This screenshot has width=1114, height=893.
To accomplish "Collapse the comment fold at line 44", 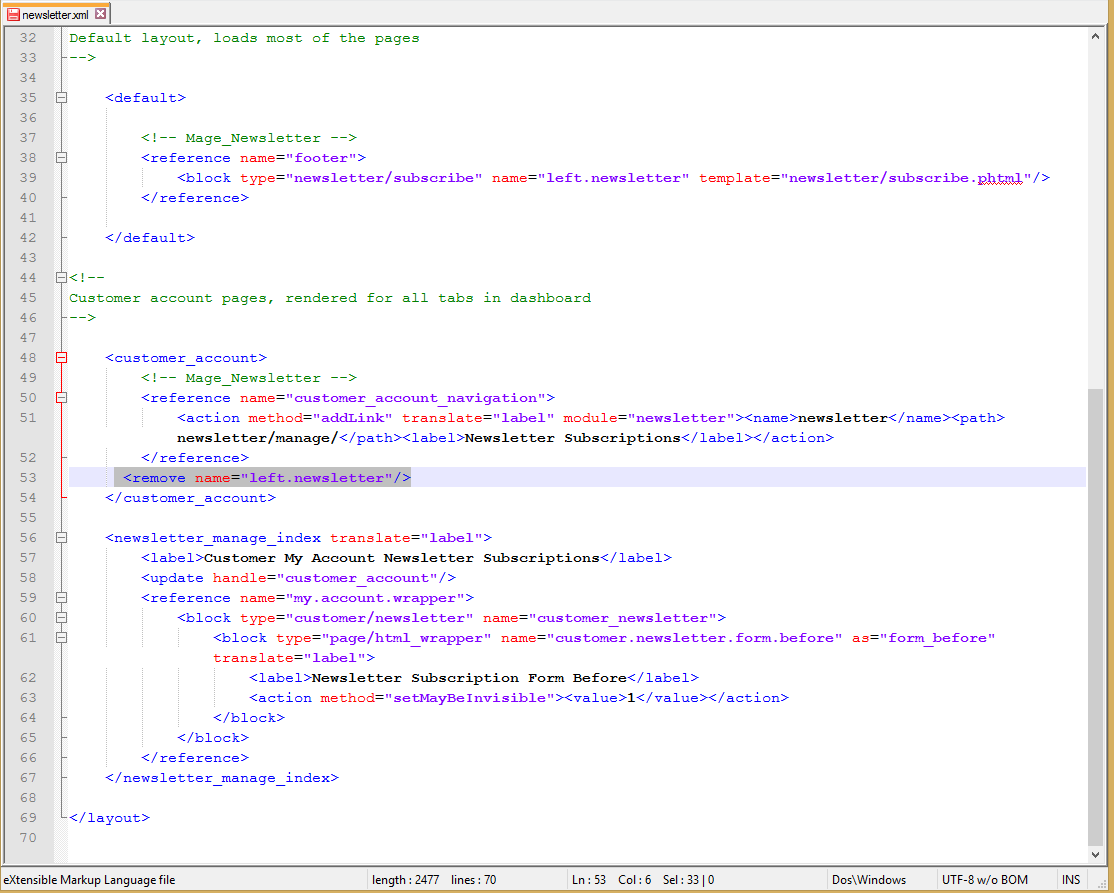I will [62, 278].
